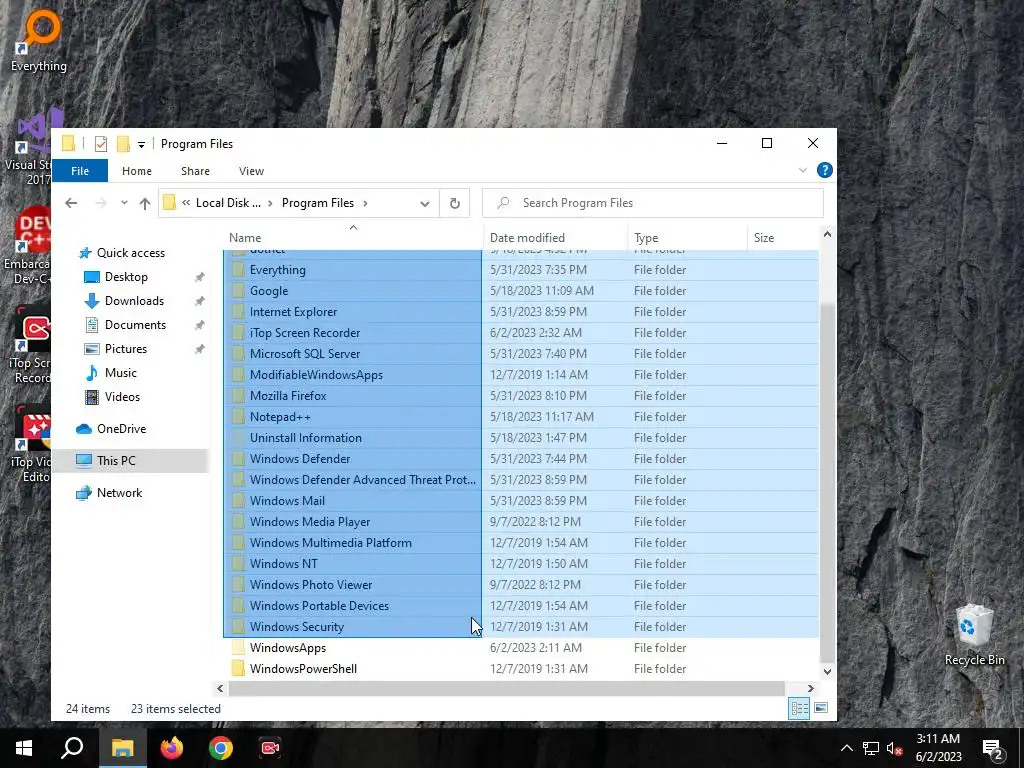Sort by the Date modified column
This screenshot has height=768, width=1024.
[x=556, y=238]
